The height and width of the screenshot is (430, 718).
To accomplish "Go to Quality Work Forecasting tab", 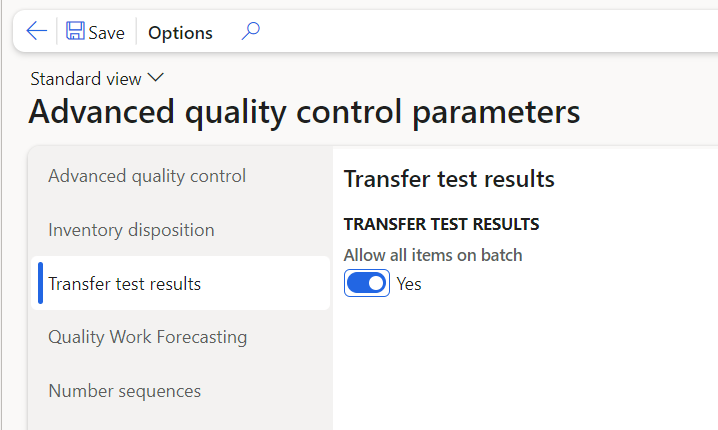I will (147, 337).
